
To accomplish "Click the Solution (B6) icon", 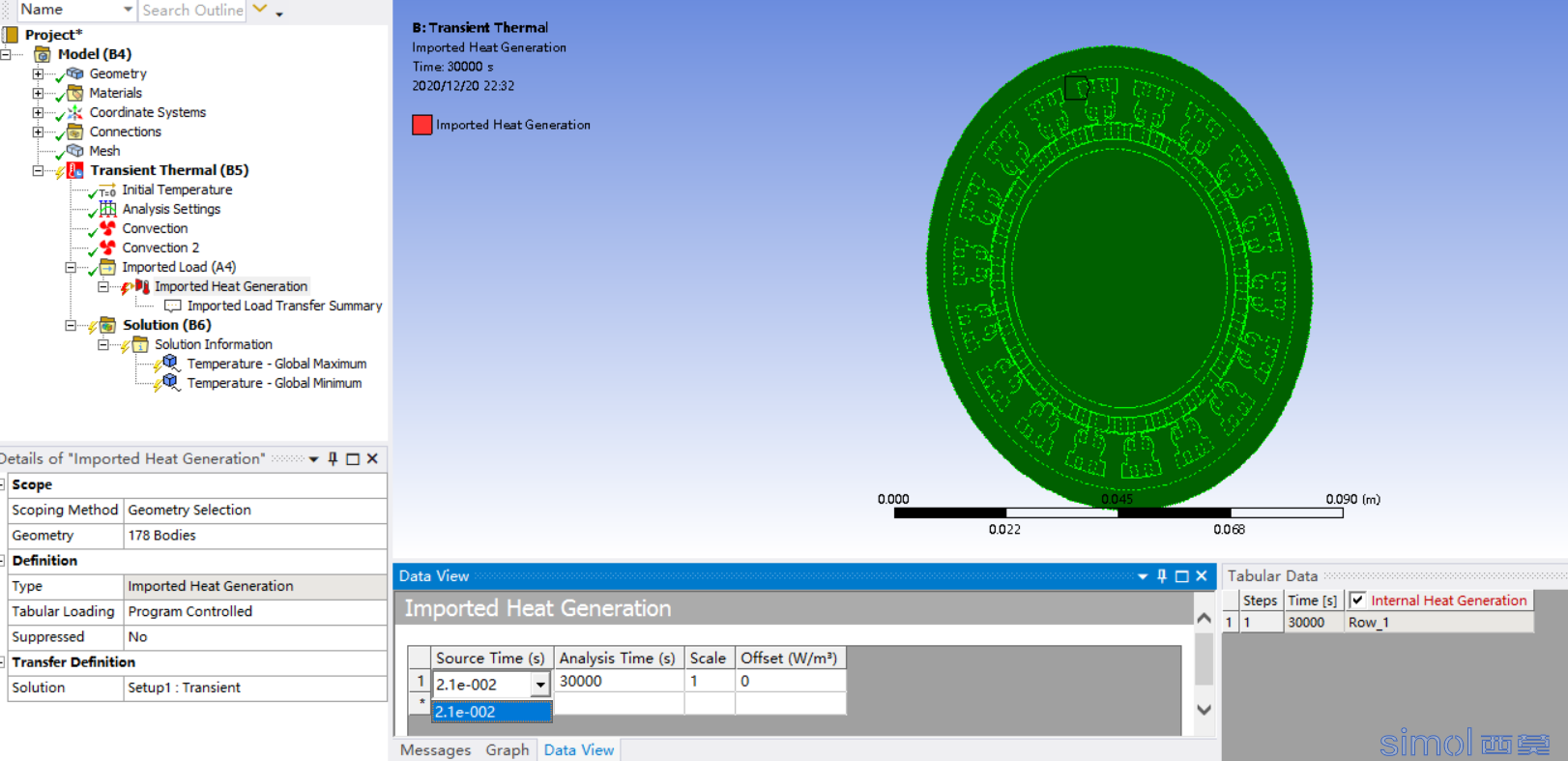I will coord(107,325).
